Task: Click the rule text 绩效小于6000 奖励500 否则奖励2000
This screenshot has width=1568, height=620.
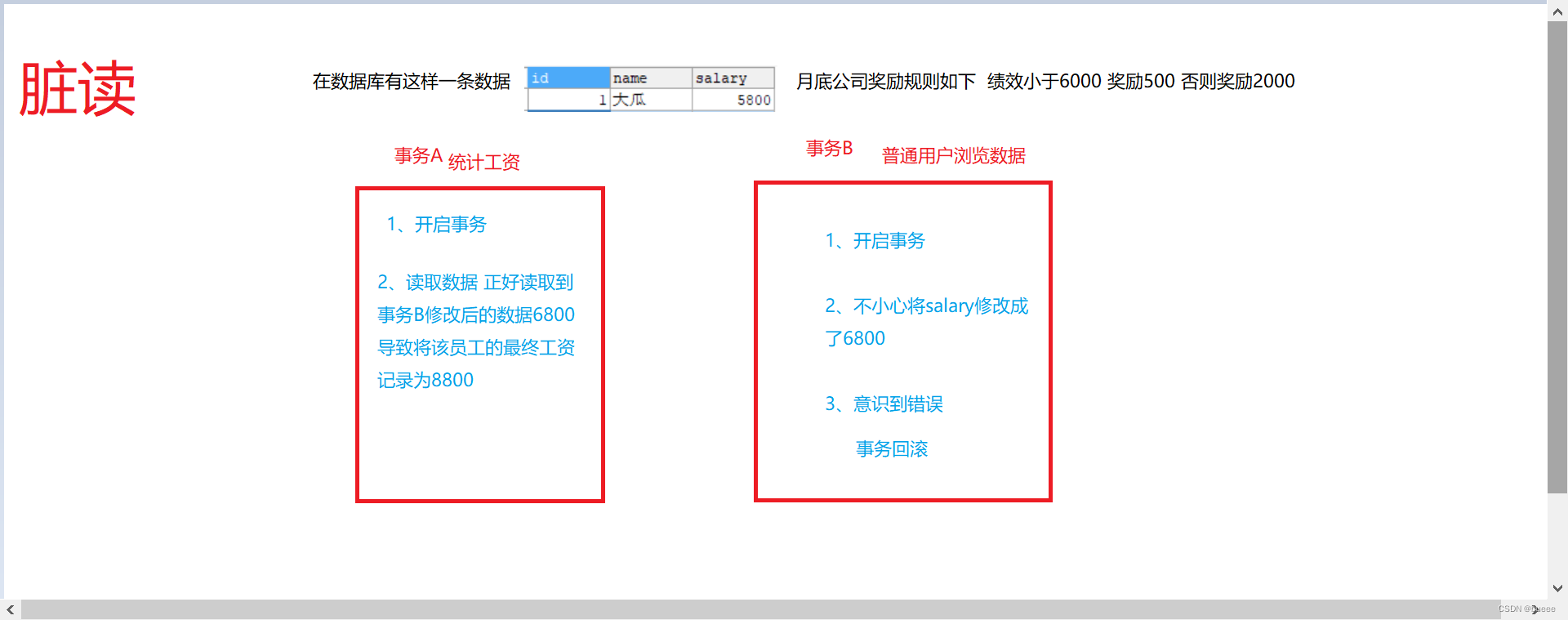Action: (x=1141, y=82)
